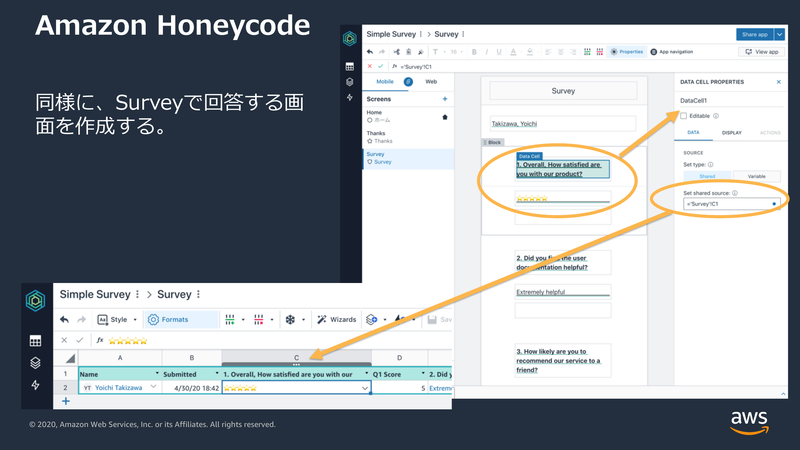Open Yoichi Takizawa cell dropdown chevron

(x=154, y=387)
